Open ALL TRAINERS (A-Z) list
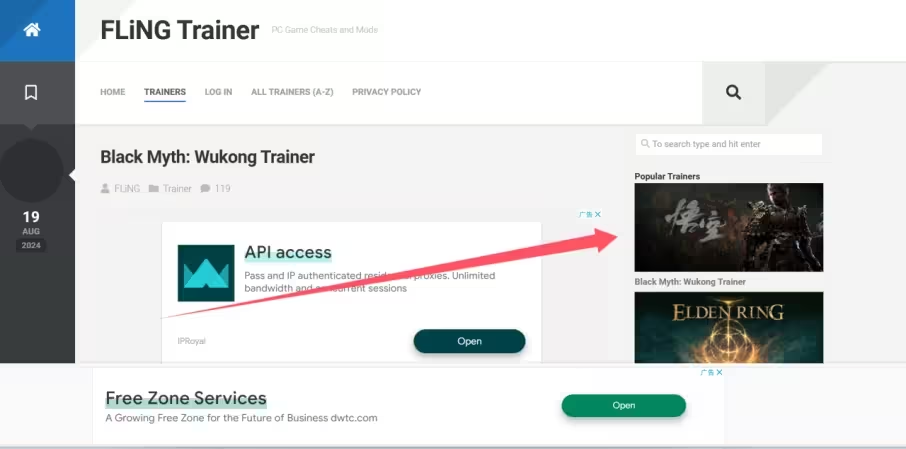 (292, 92)
